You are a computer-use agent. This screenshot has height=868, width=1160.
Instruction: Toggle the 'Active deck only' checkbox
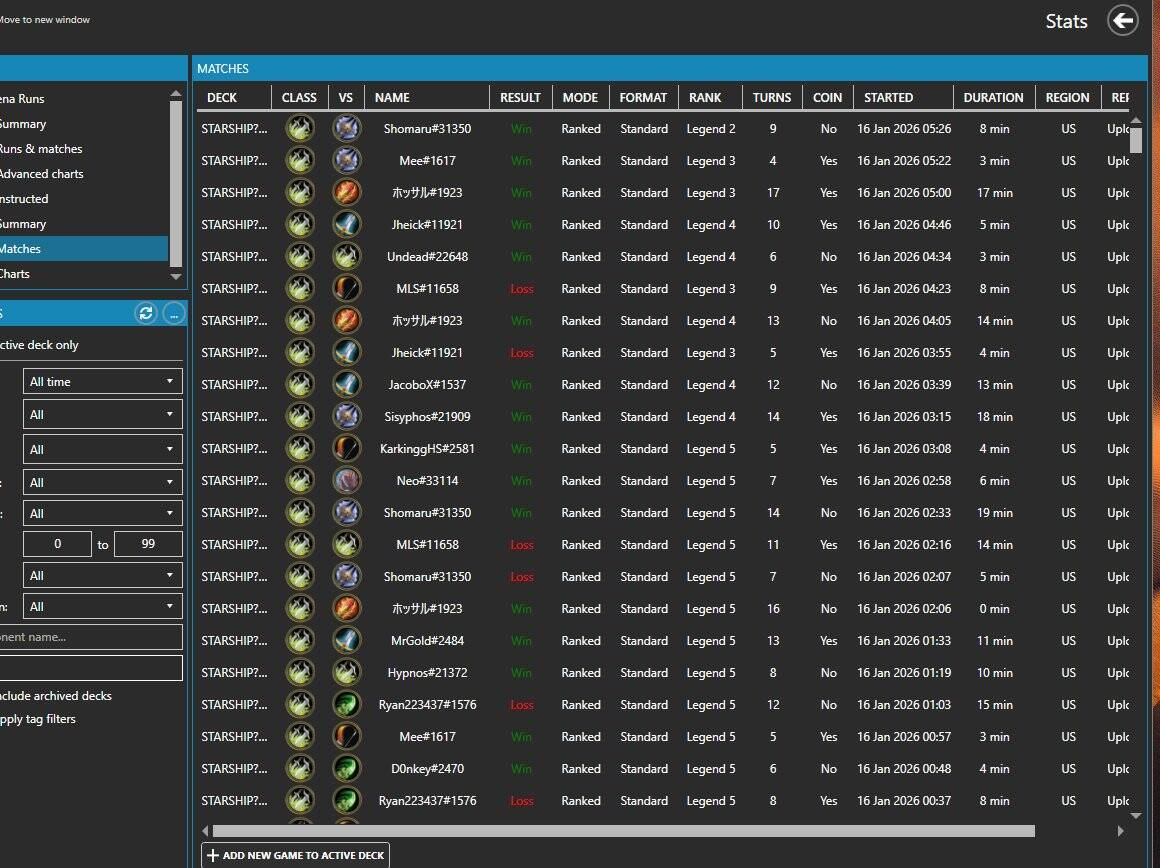(x=40, y=345)
